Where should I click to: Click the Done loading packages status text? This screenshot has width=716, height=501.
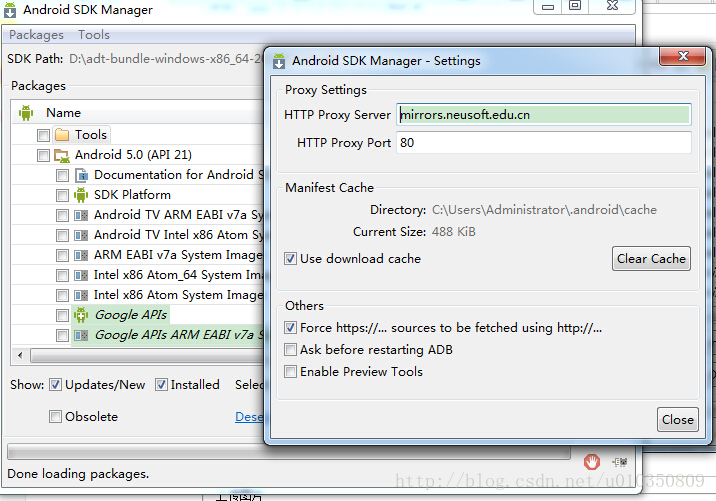78,474
